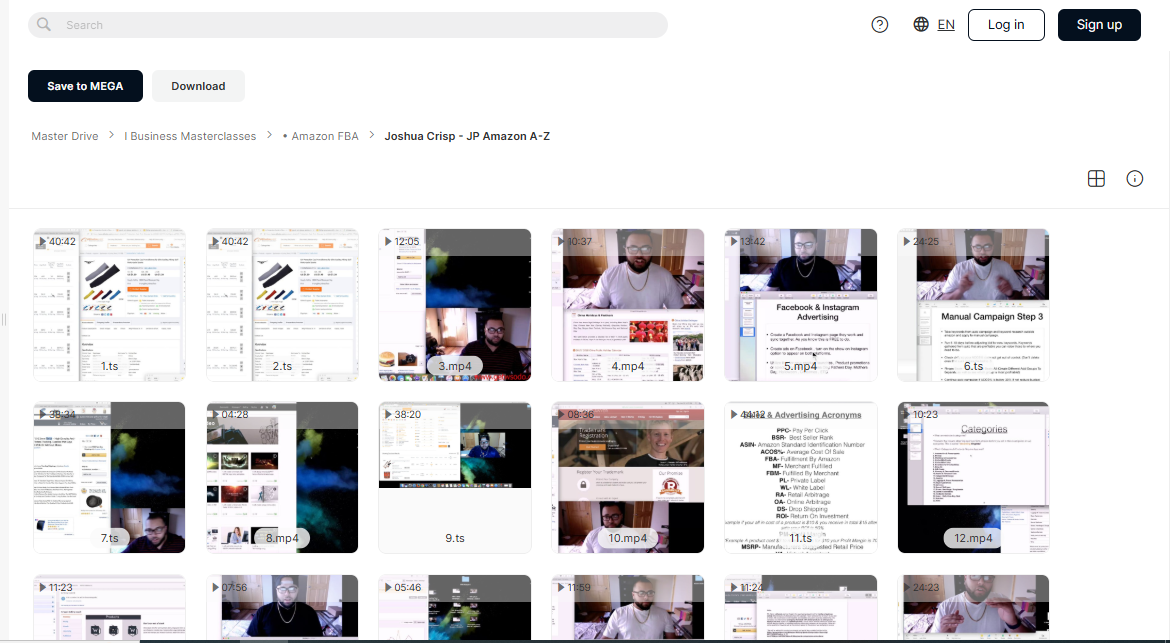Image resolution: width=1170 pixels, height=643 pixels.
Task: Click the 10.mp4 file name label
Action: click(628, 538)
